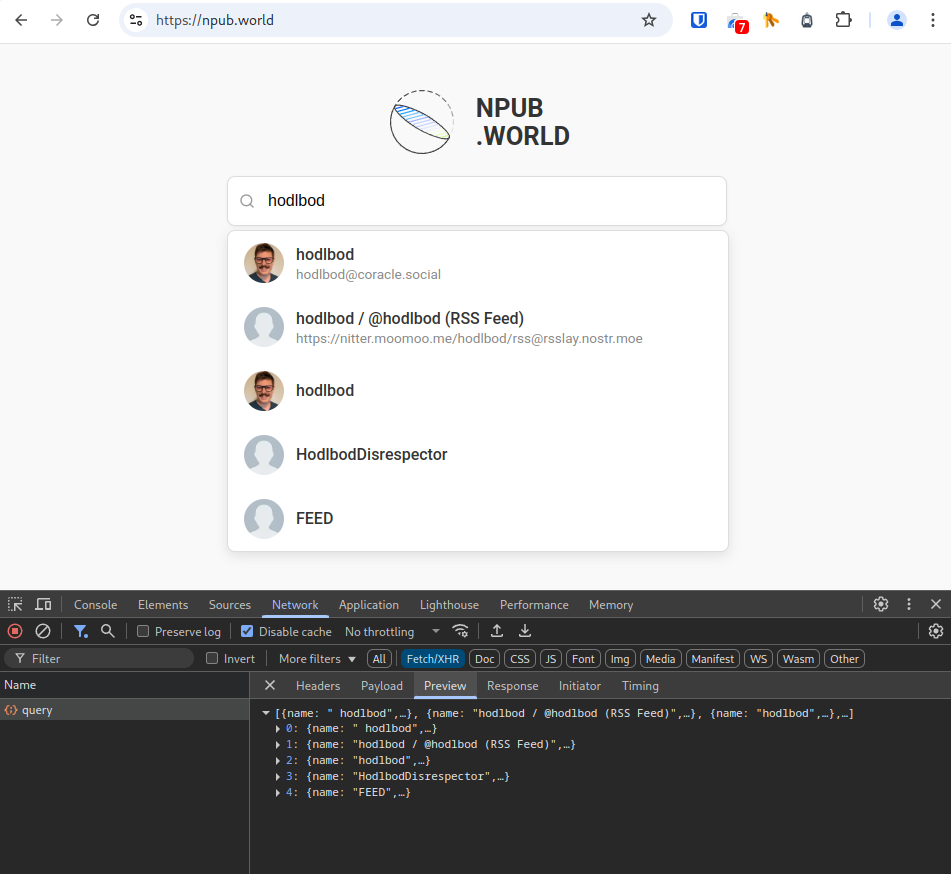
Task: Export HAR with the download icon
Action: pyautogui.click(x=525, y=631)
